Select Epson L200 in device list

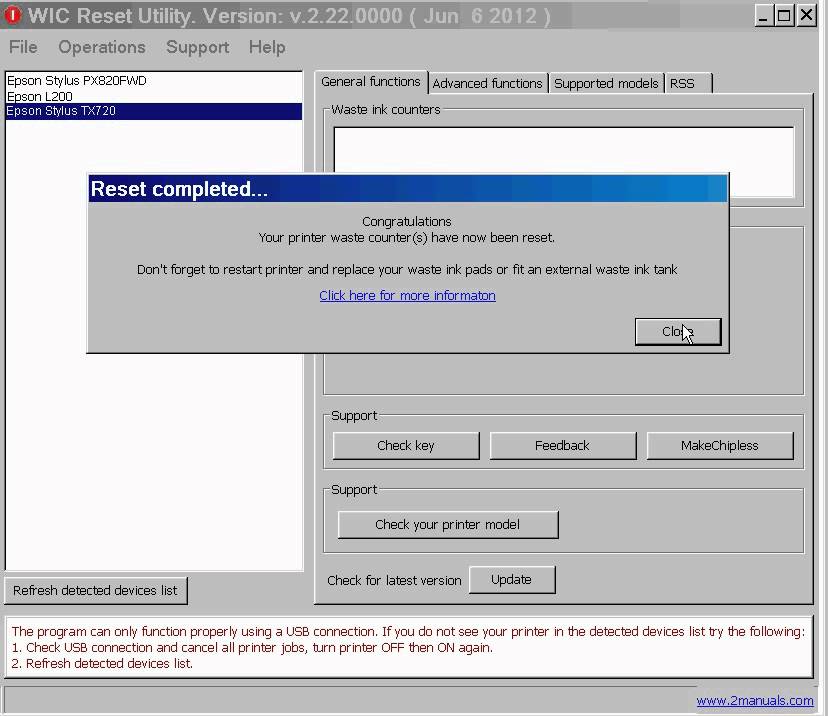(x=154, y=97)
